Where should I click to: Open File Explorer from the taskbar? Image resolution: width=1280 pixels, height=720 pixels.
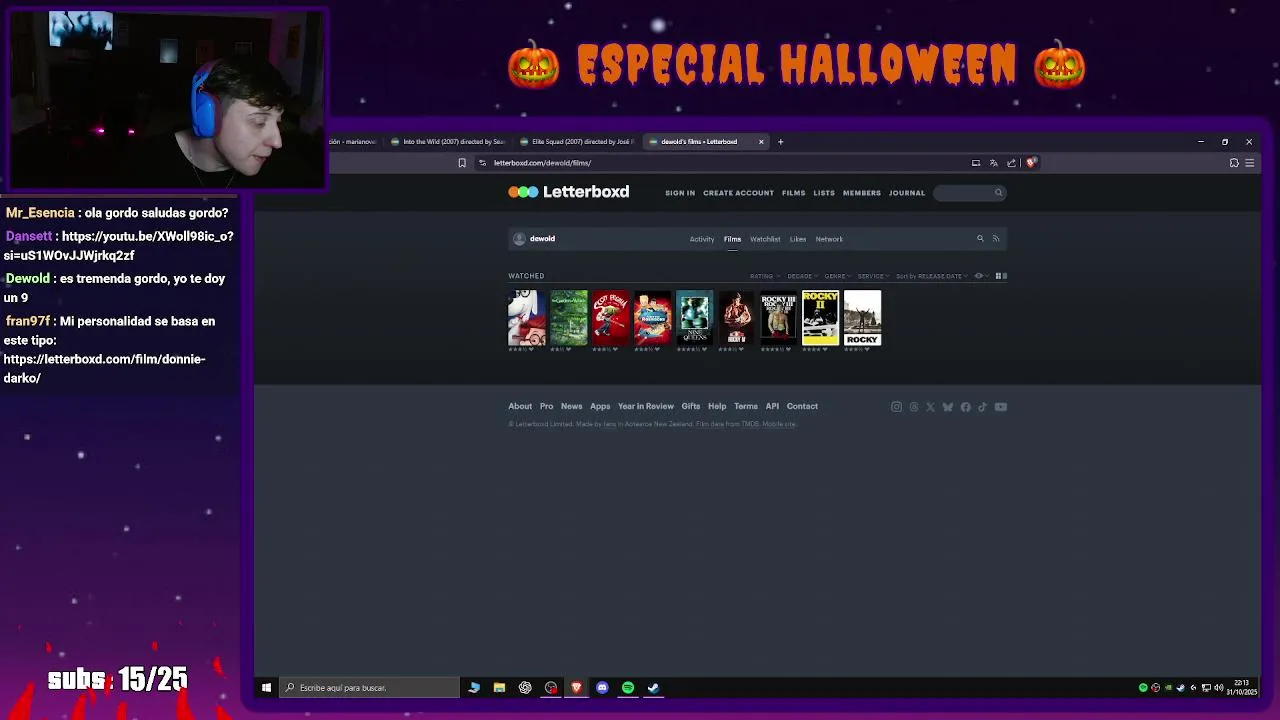click(499, 688)
